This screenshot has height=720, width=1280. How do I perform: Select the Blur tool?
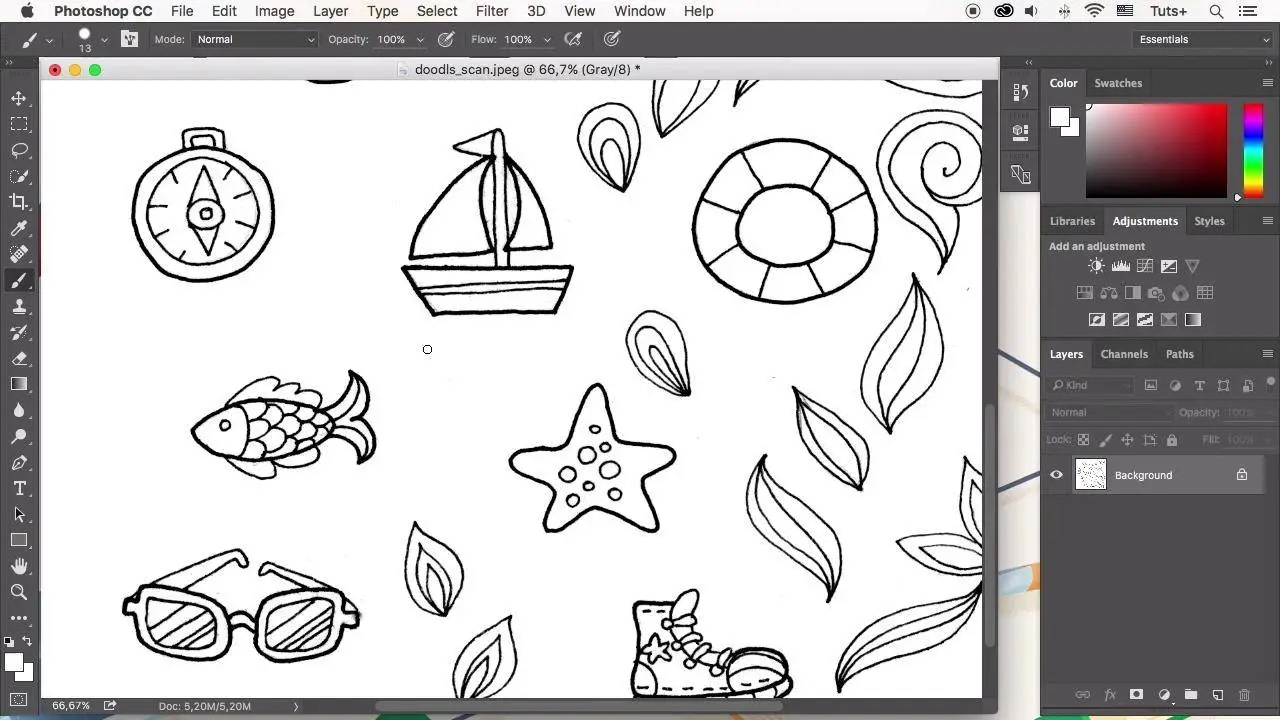(19, 410)
